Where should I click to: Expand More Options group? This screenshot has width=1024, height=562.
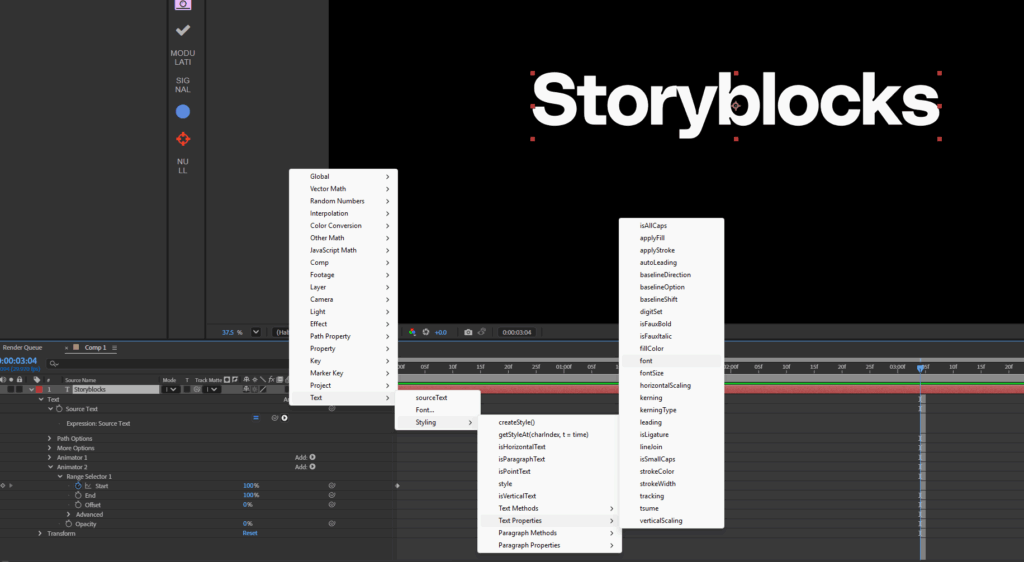[x=50, y=448]
